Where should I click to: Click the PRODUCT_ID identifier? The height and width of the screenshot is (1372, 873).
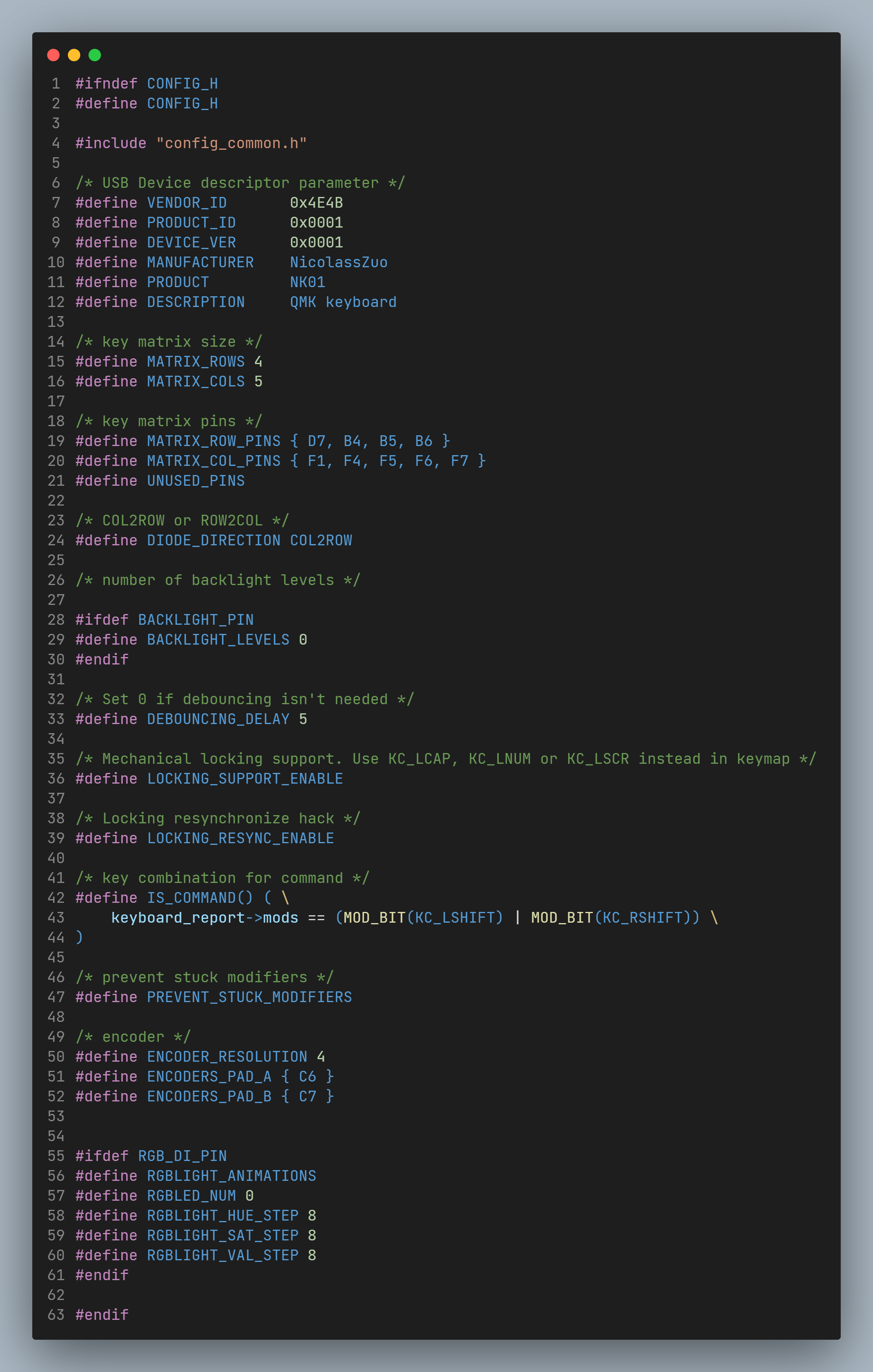[x=192, y=223]
